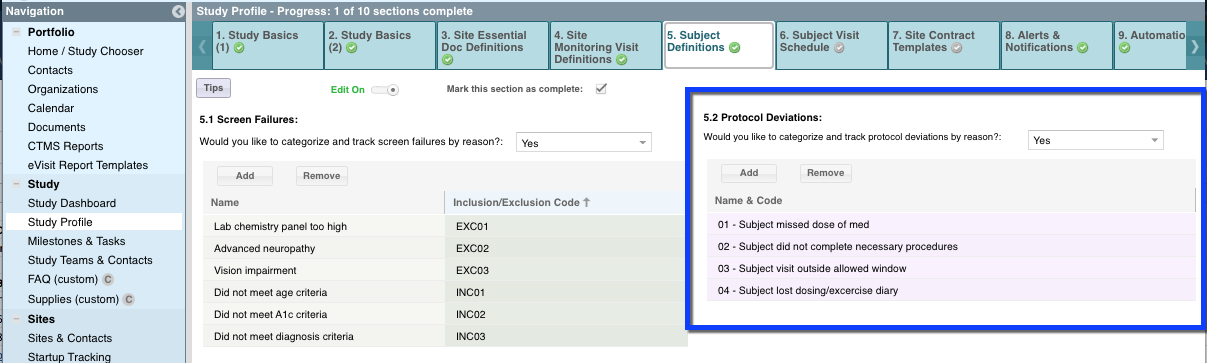The height and width of the screenshot is (363, 1207).
Task: Click Remove under Screen Failures
Action: pyautogui.click(x=321, y=176)
